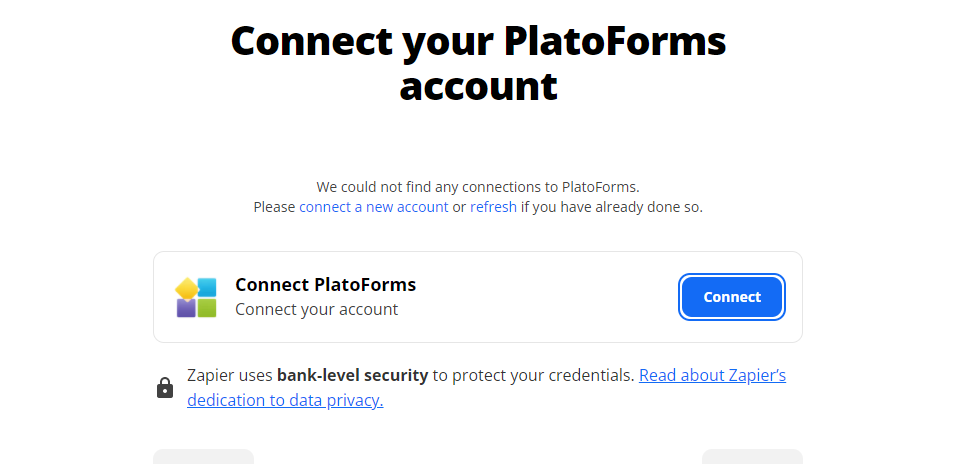The width and height of the screenshot is (979, 464).
Task: Click empty space inside the Connect PlatoForms card
Action: tap(550, 297)
